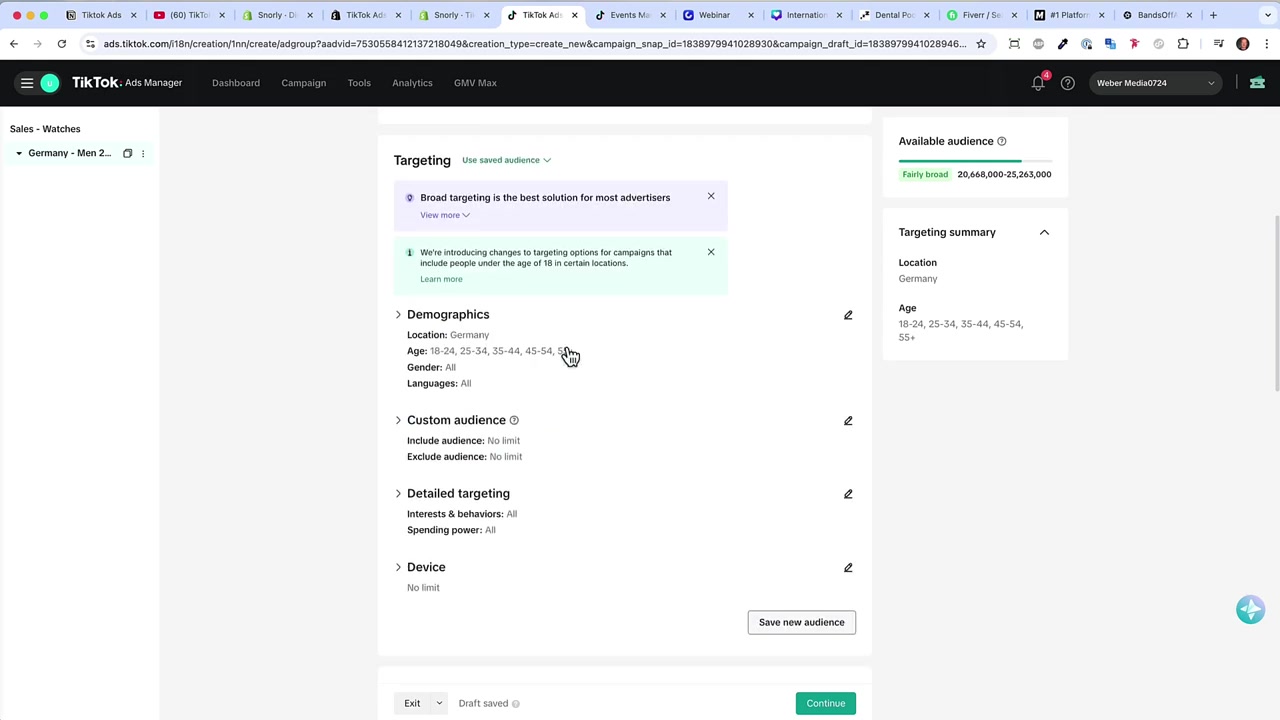Click the Location: Germany text in Demographics
This screenshot has height=720, width=1280.
[448, 335]
